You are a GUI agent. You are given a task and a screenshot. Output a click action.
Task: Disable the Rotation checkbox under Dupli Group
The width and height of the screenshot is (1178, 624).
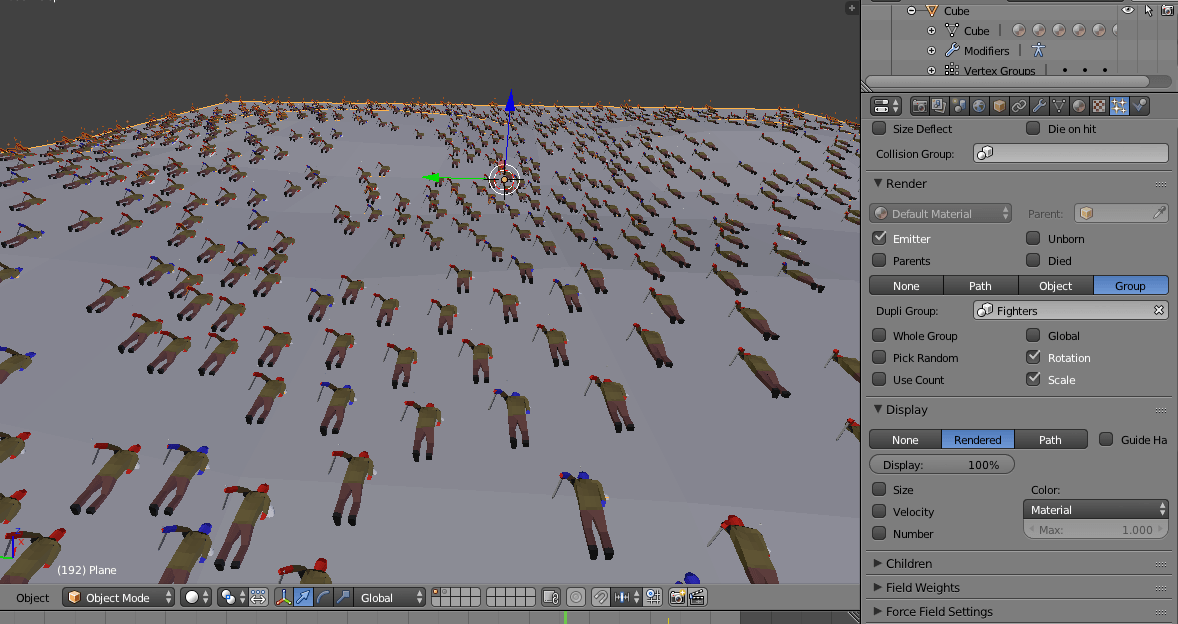(x=1034, y=357)
